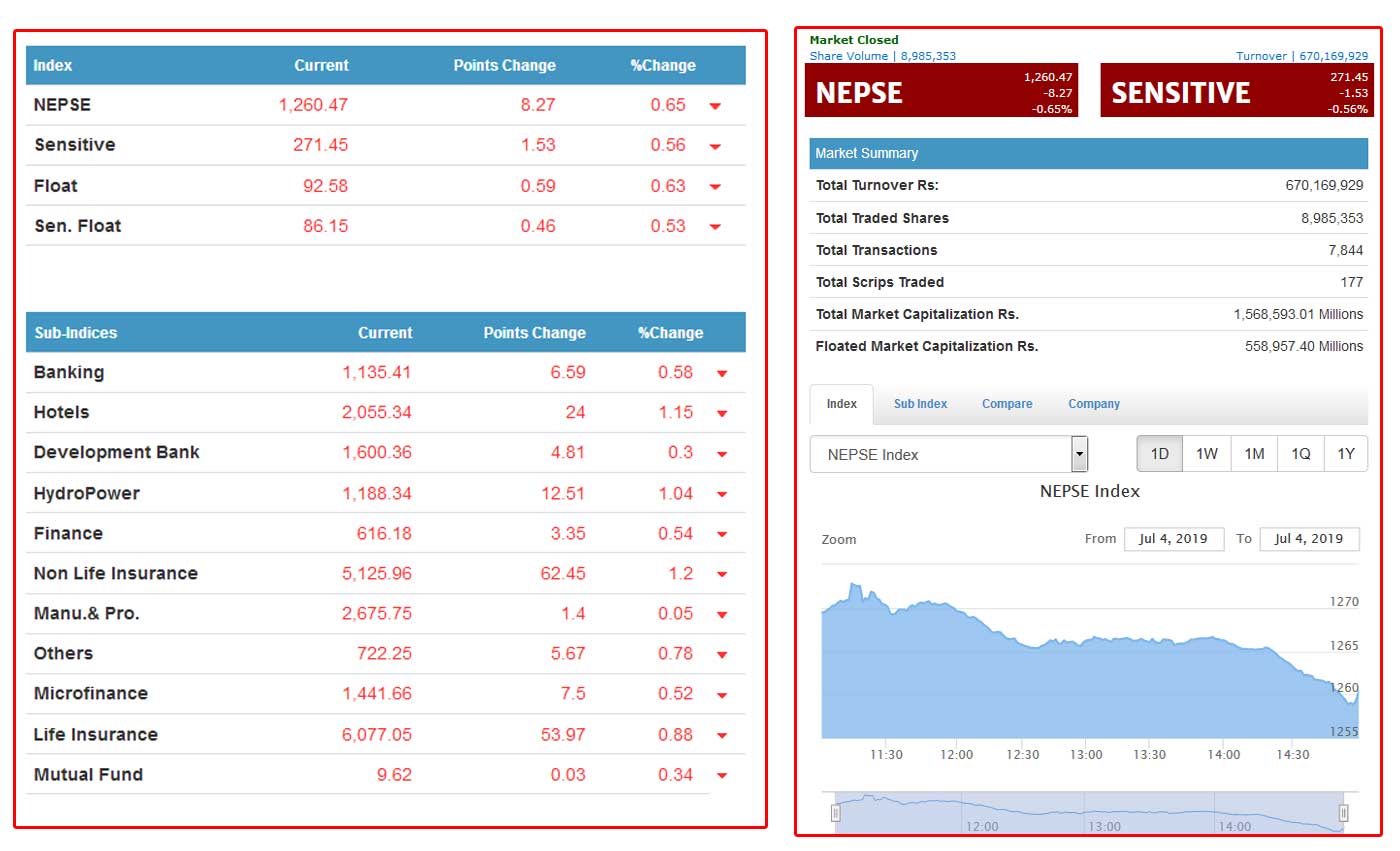
Task: Open the Compare tab
Action: (1007, 404)
